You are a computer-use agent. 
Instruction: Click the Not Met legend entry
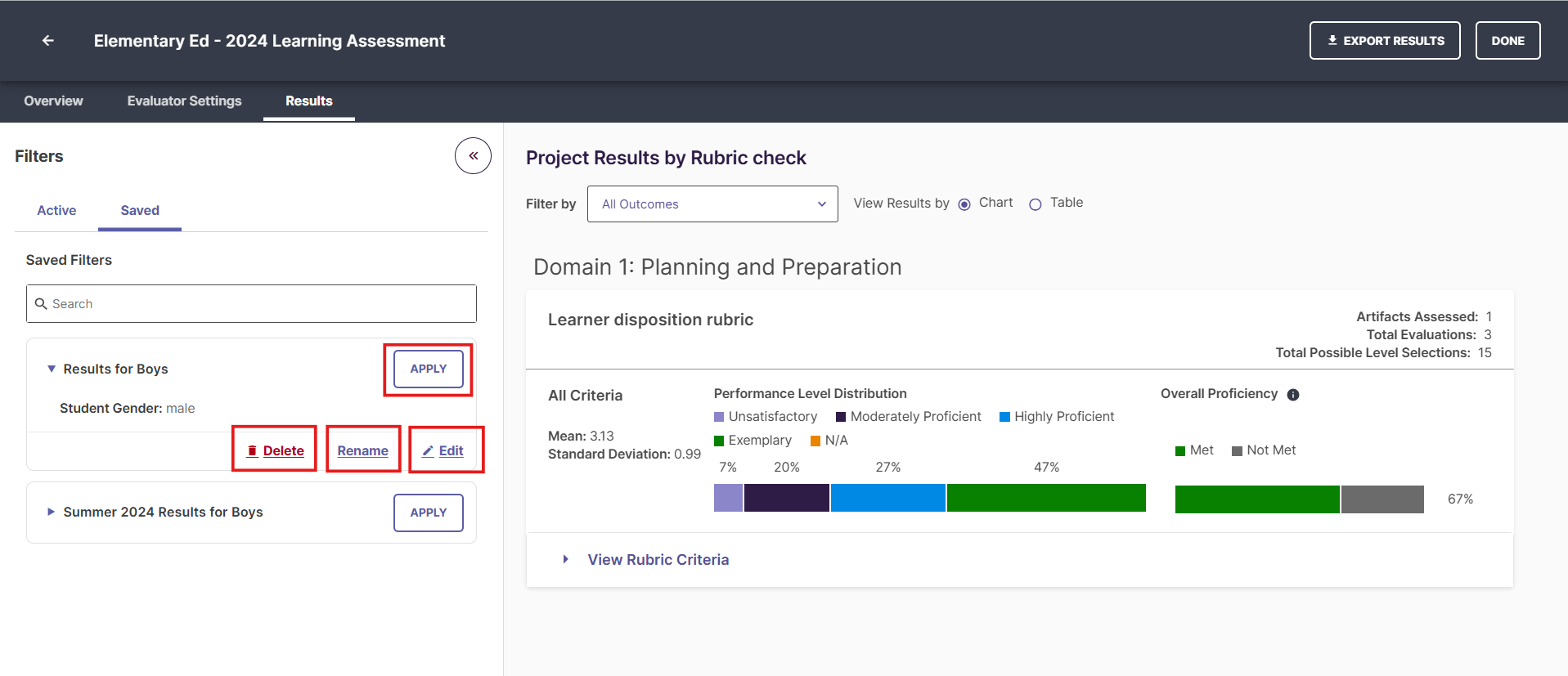(1264, 450)
